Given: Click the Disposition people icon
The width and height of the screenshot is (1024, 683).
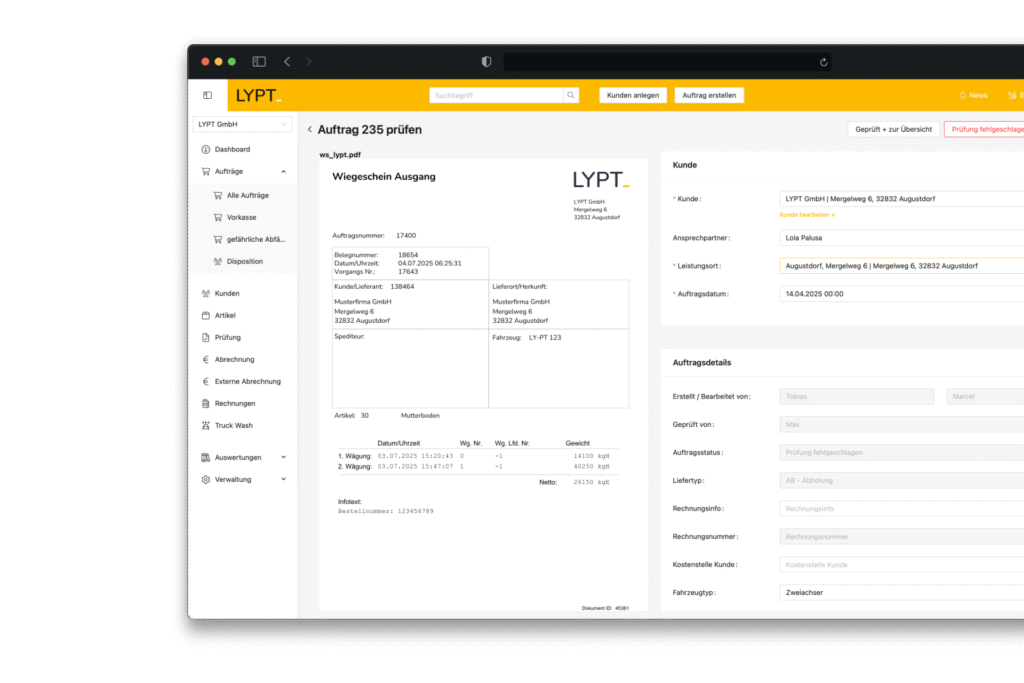Looking at the screenshot, I should coord(217,261).
